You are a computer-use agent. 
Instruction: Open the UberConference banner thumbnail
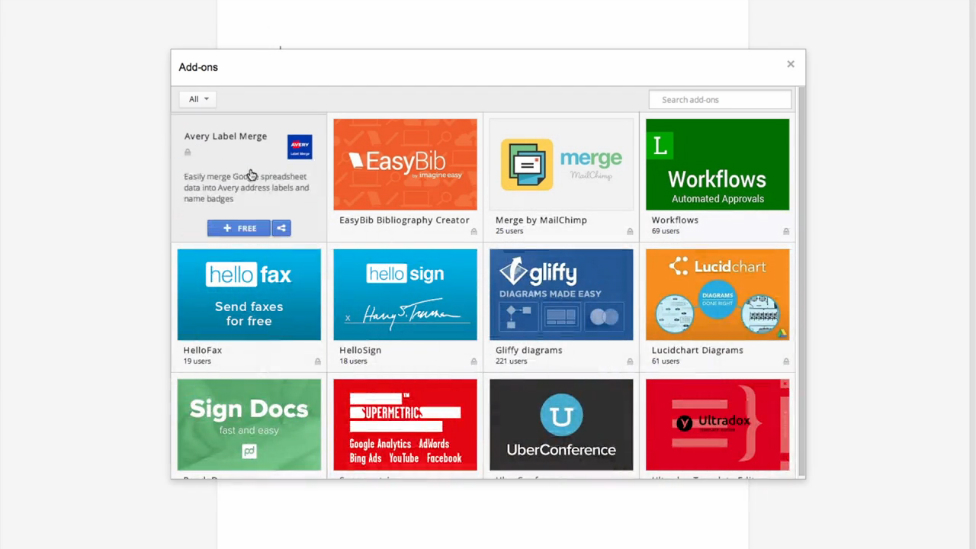click(x=561, y=425)
